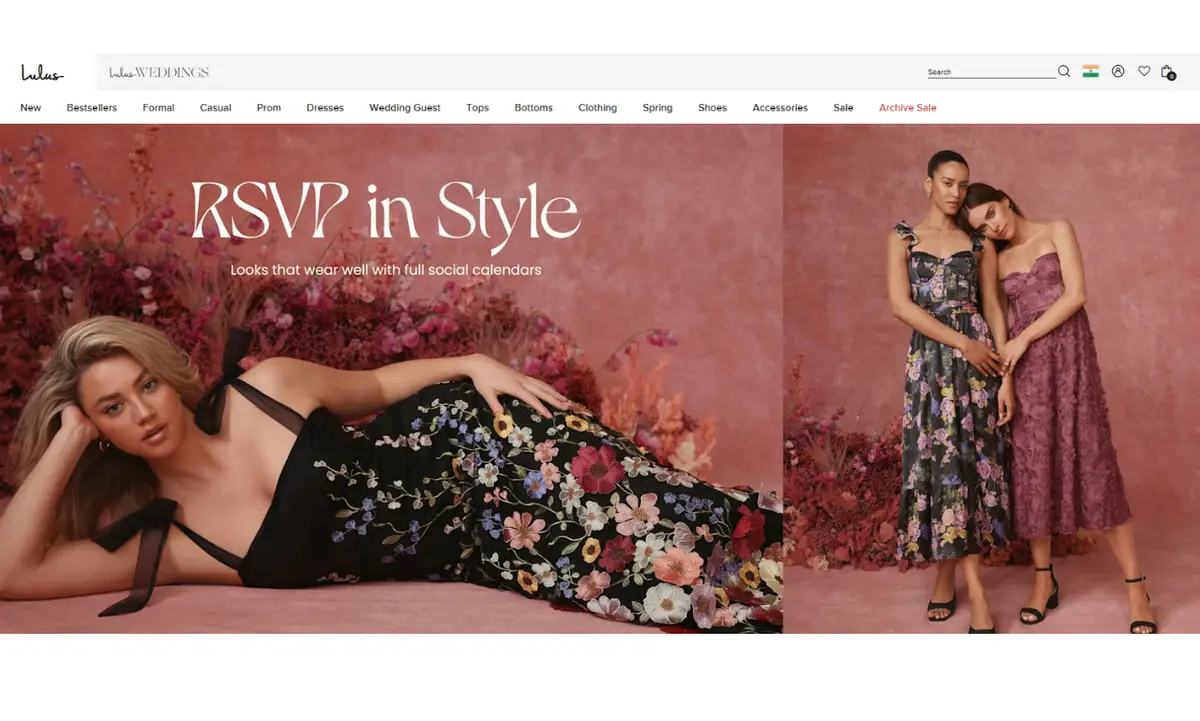Click the Lulus logo
This screenshot has height=721, width=1200.
click(x=42, y=73)
